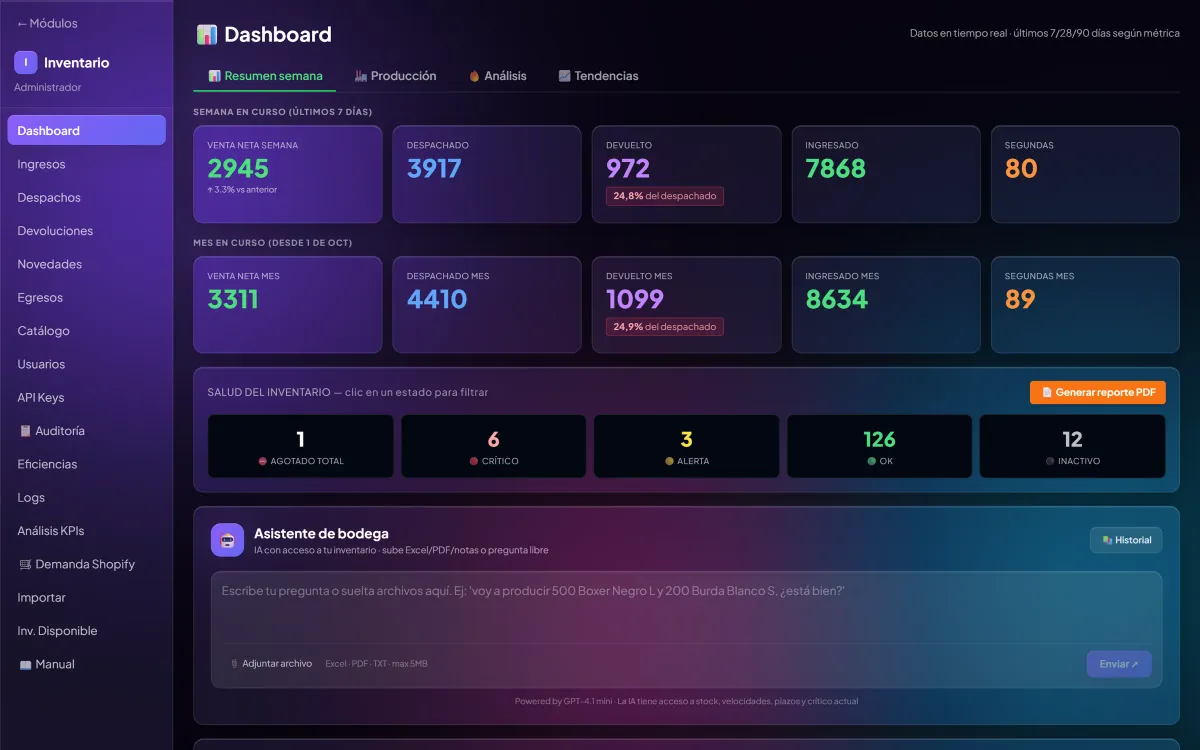Open Eficiencias in the sidebar
1200x750 pixels.
point(86,464)
